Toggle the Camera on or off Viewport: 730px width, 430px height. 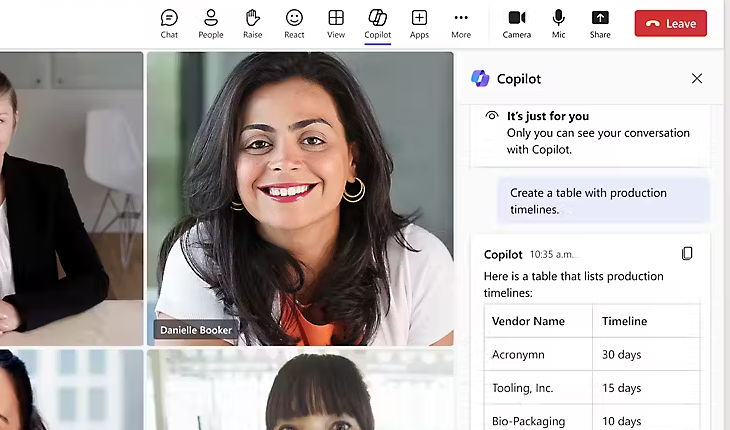[x=517, y=23]
